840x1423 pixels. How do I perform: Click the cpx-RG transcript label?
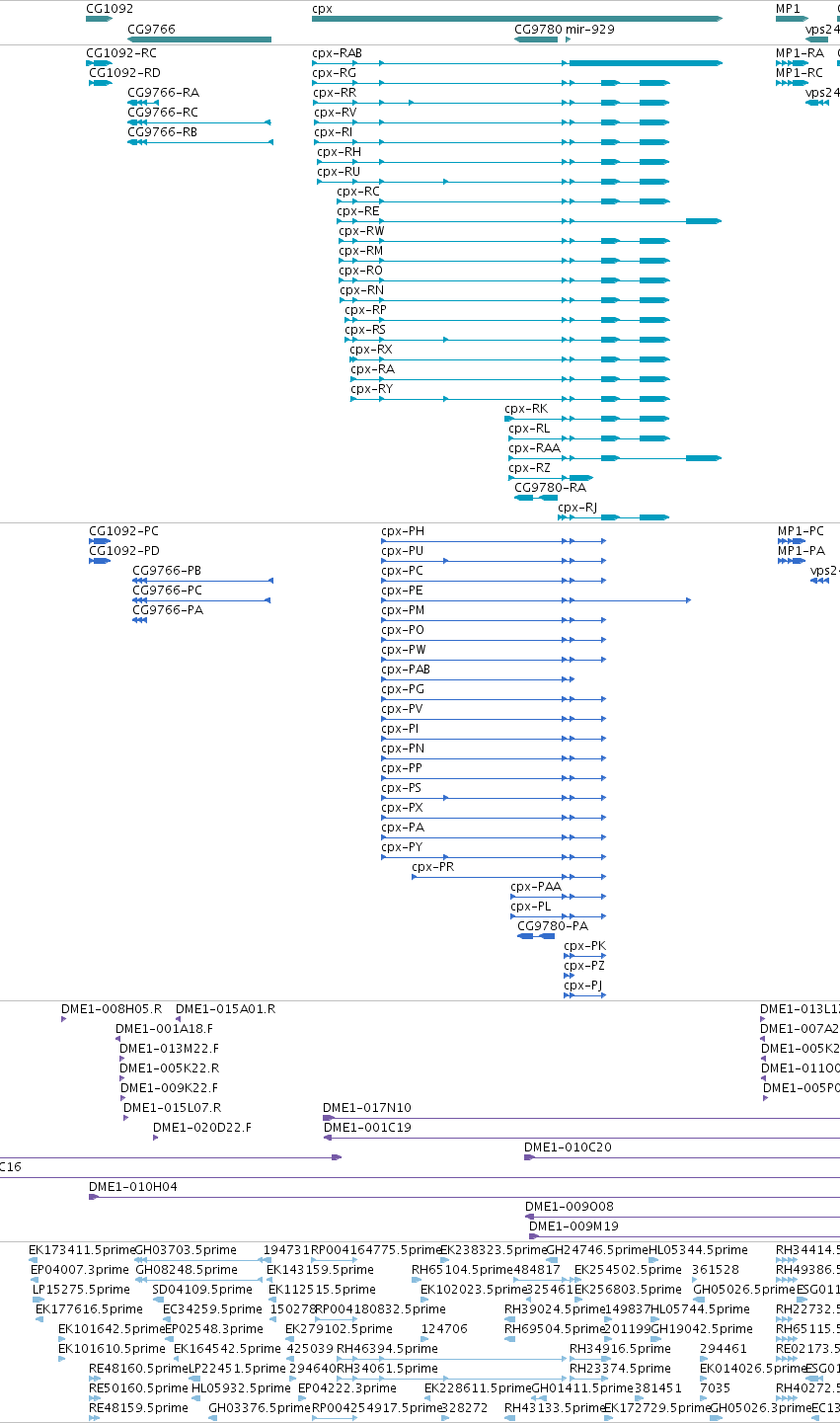click(x=334, y=73)
